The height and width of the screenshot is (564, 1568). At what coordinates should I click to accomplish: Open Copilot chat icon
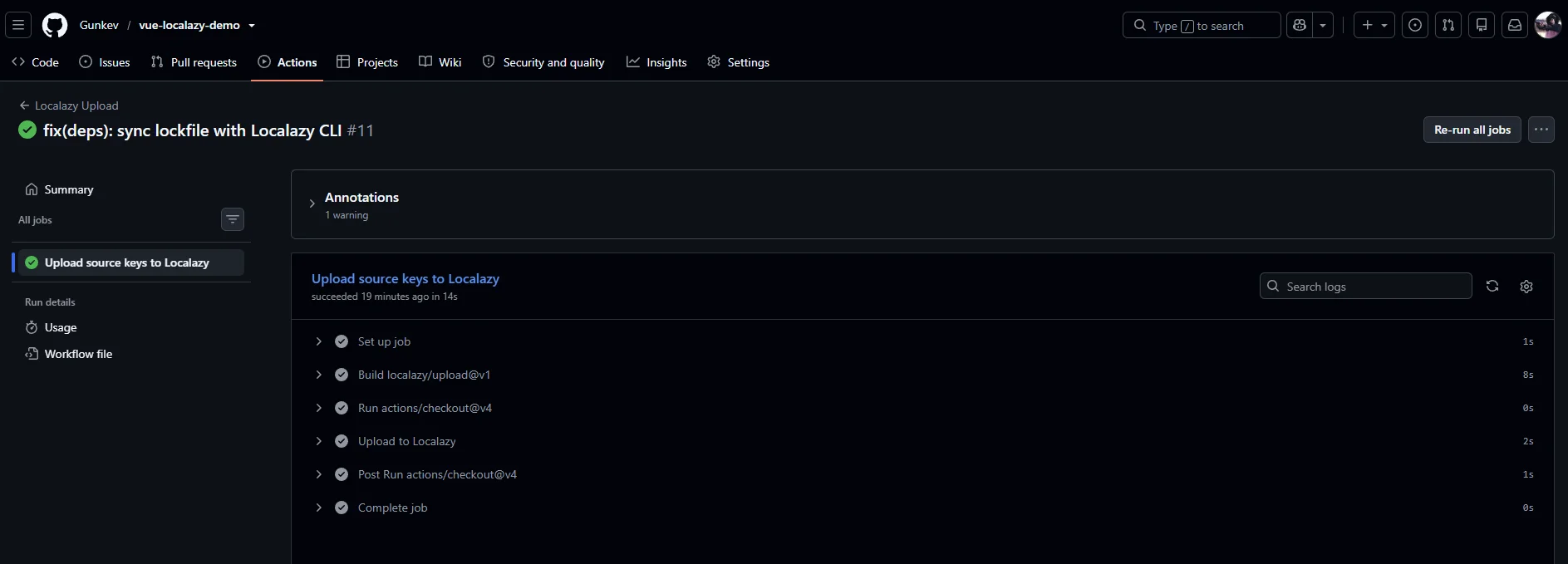(1300, 25)
